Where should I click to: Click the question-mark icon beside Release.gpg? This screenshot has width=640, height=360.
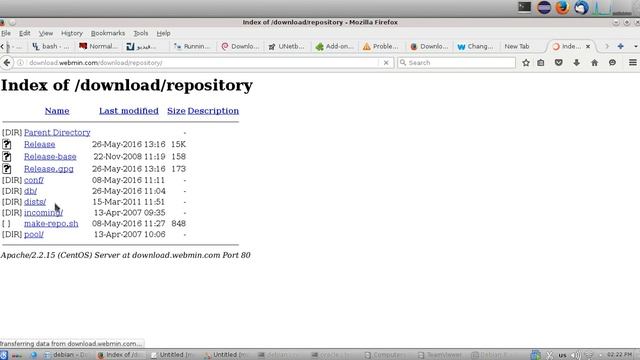pos(7,169)
